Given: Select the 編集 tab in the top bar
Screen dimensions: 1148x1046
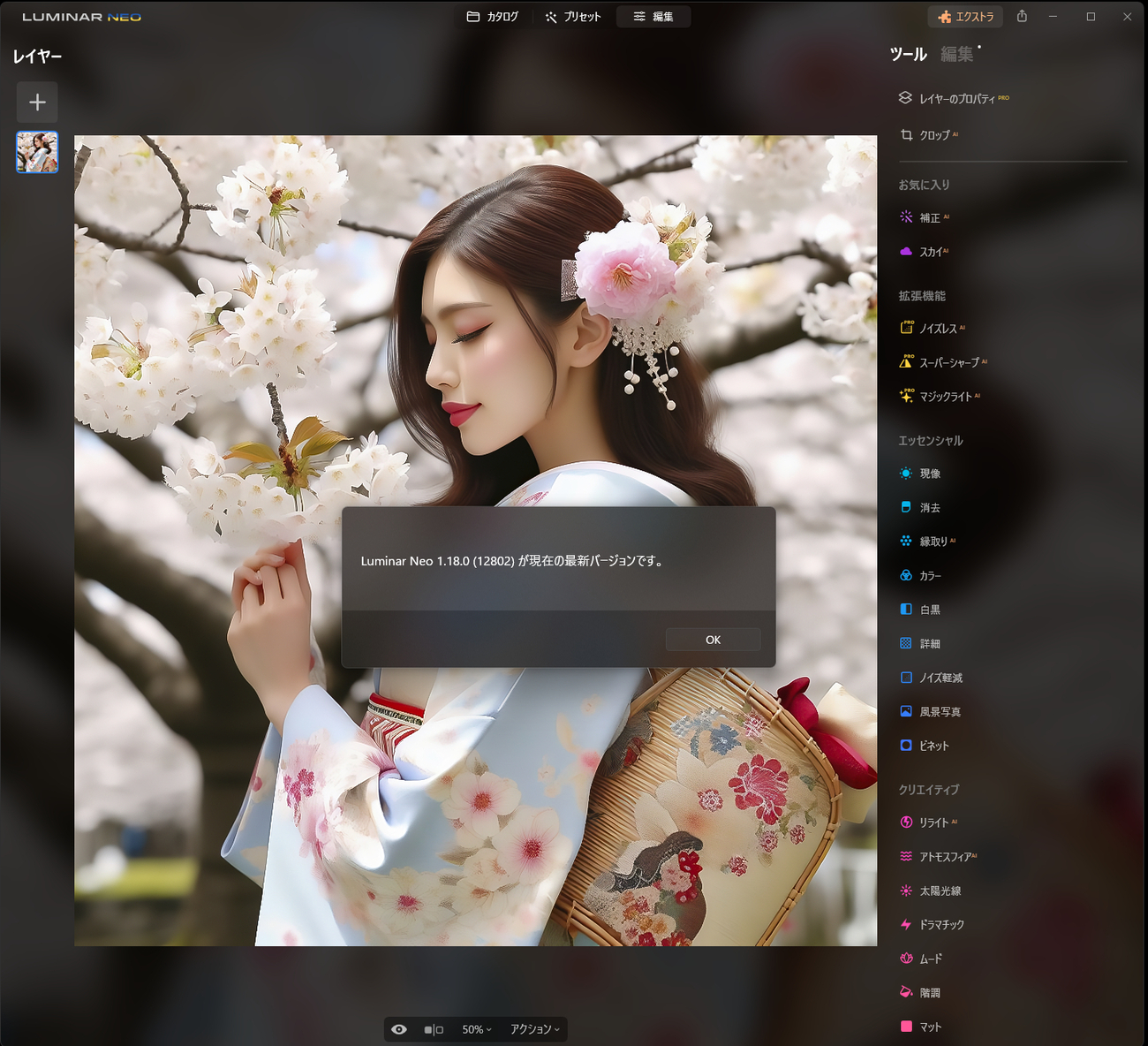Looking at the screenshot, I should 653,17.
